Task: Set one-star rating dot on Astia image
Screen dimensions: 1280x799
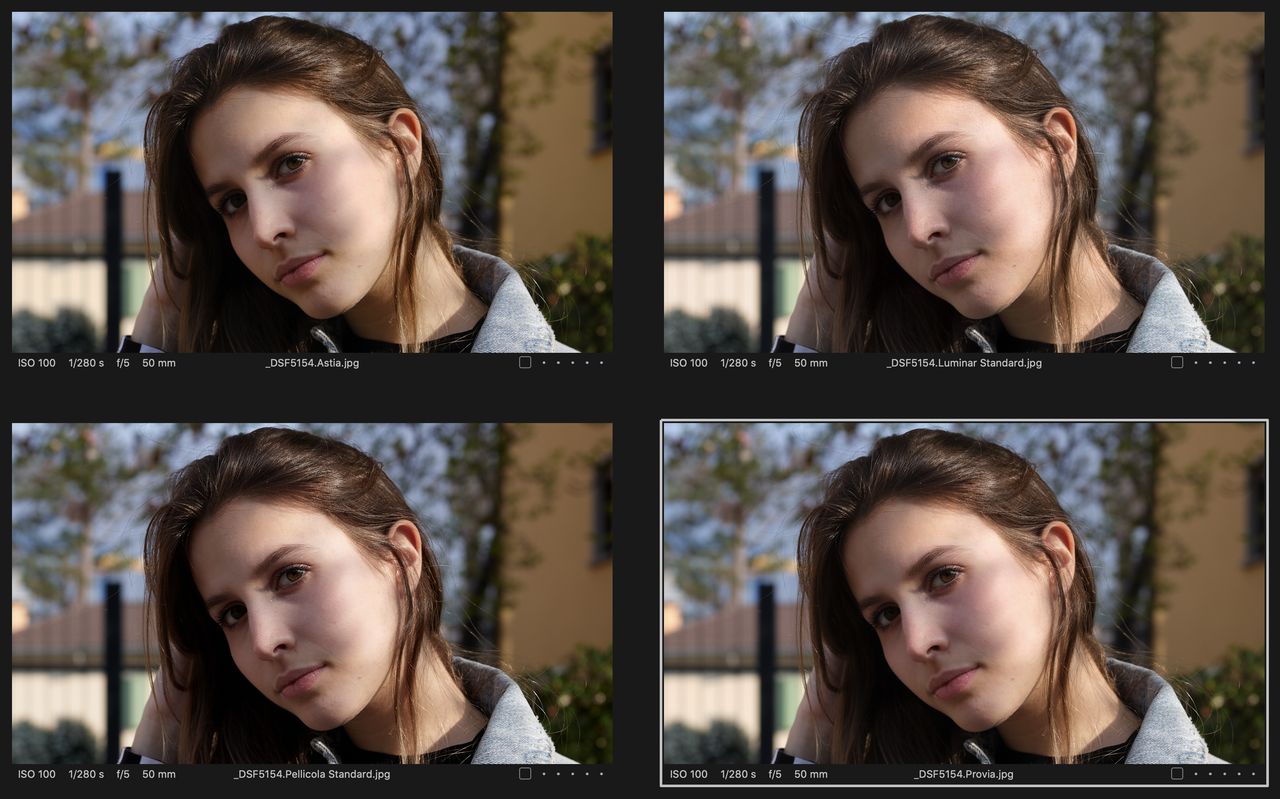Action: point(543,363)
